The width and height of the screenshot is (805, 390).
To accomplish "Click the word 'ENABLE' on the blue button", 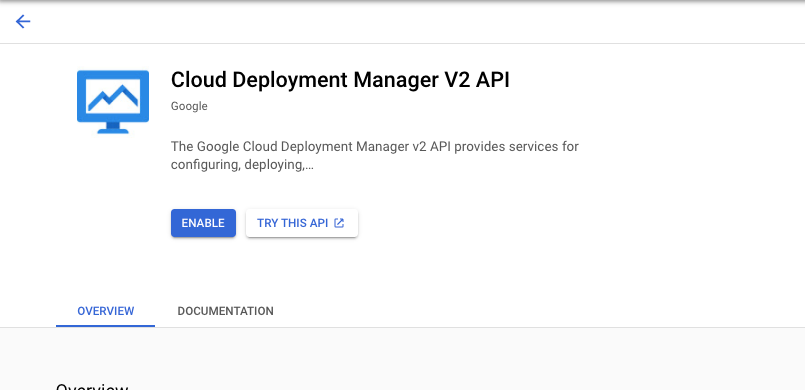I will (203, 223).
